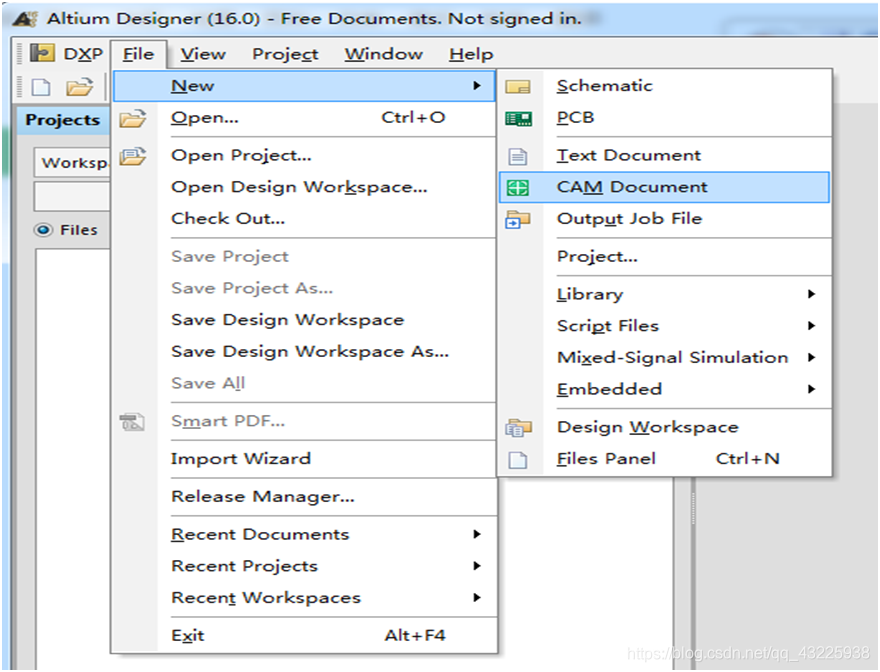Launch the Import Wizard entry
Image resolution: width=880 pixels, height=672 pixels.
pos(305,459)
